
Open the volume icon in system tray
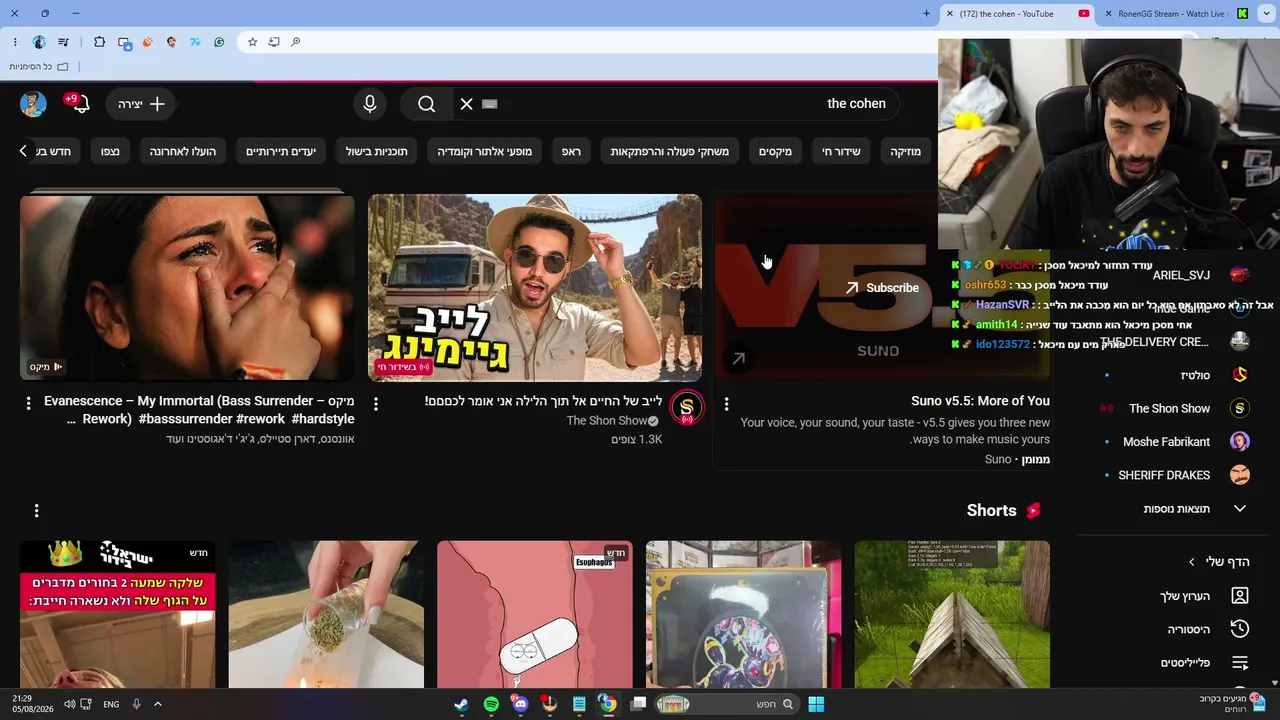(69, 704)
